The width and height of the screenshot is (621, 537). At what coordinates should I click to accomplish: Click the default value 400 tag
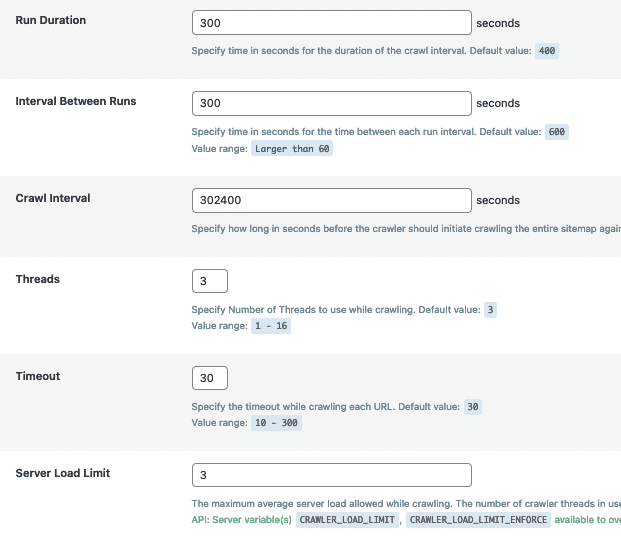[x=547, y=51]
